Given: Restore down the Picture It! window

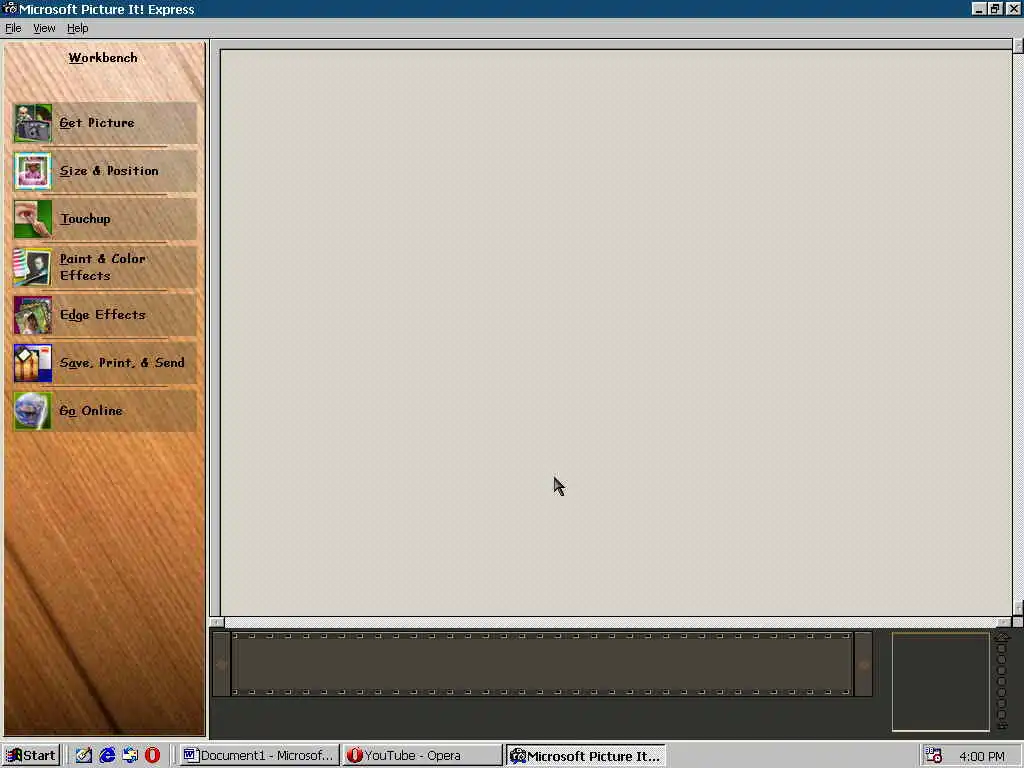Looking at the screenshot, I should point(995,8).
